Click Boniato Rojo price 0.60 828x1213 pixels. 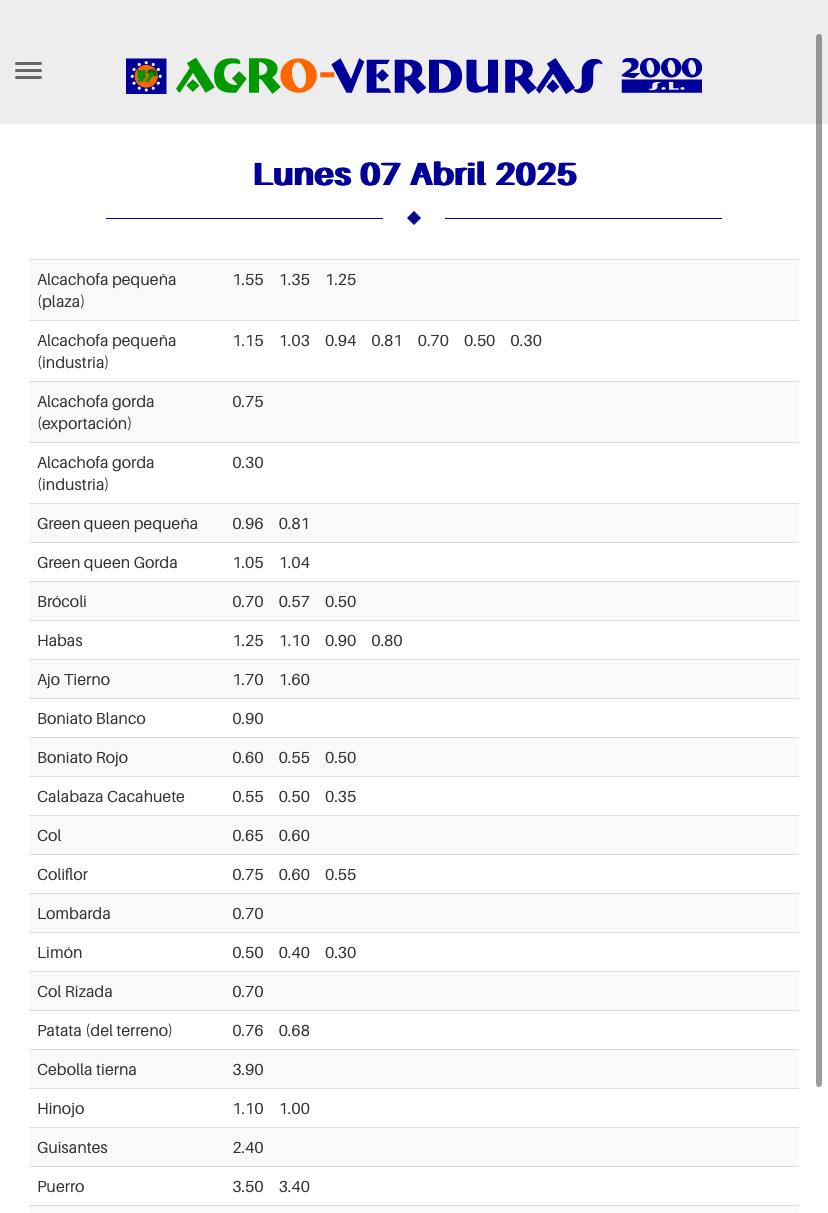point(248,757)
